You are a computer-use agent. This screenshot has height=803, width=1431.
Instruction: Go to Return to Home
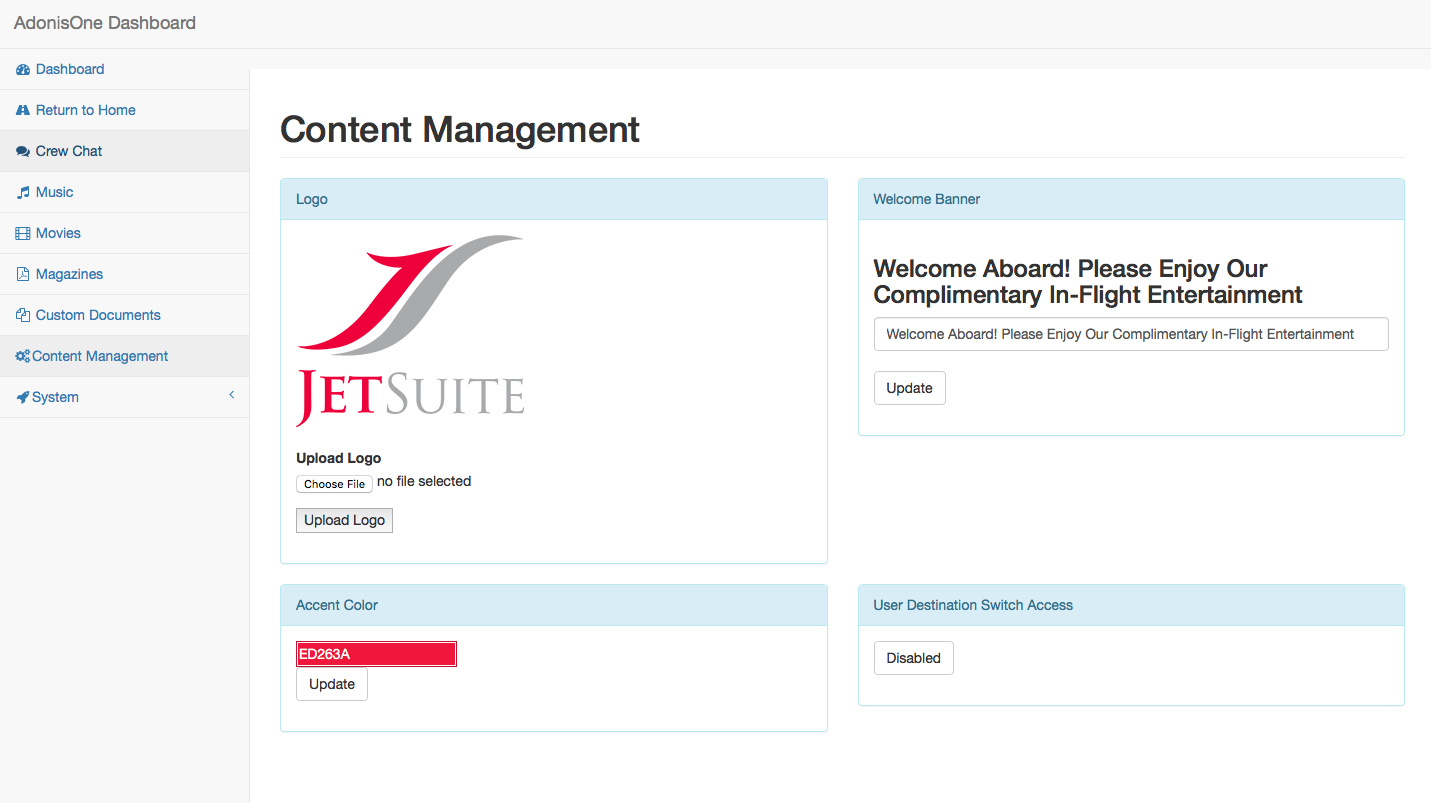coord(124,110)
